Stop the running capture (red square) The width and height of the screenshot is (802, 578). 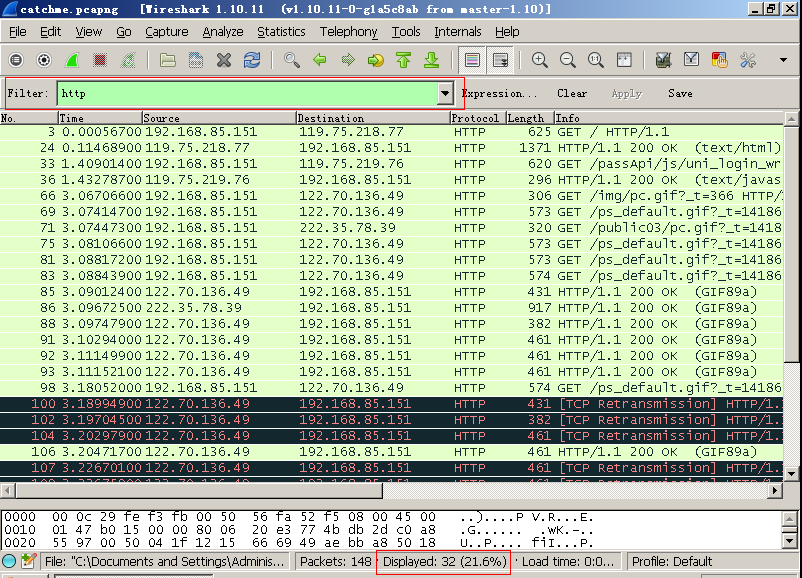100,60
